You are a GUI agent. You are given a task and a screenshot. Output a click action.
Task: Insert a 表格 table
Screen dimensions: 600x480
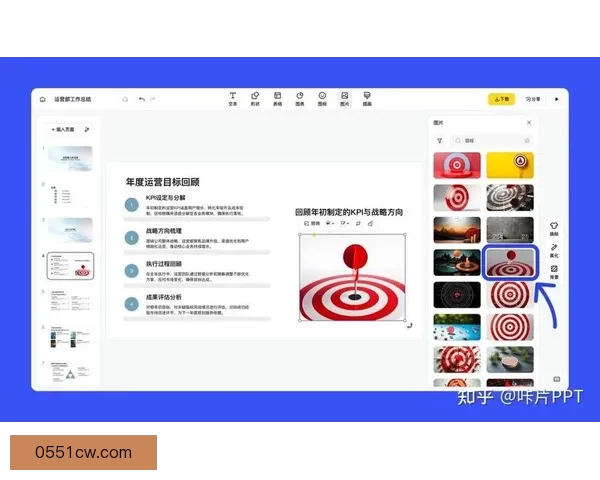coord(277,99)
